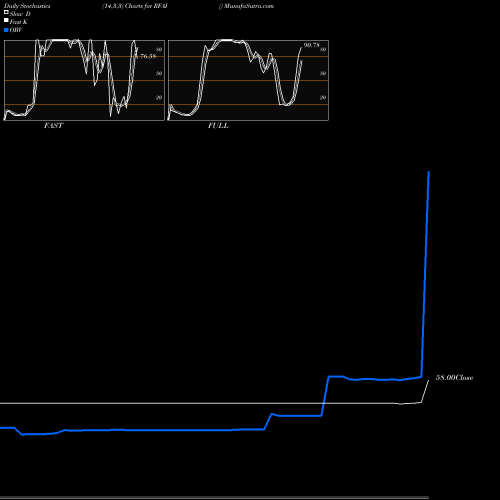
Task: Click the 76.58 value in FAST chart
Action: pyautogui.click(x=148, y=56)
